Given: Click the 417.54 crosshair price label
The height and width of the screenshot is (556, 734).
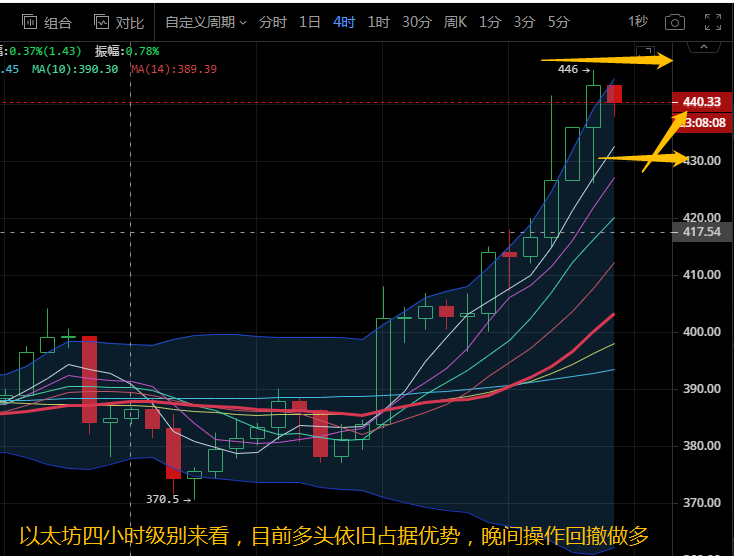Looking at the screenshot, I should [702, 232].
